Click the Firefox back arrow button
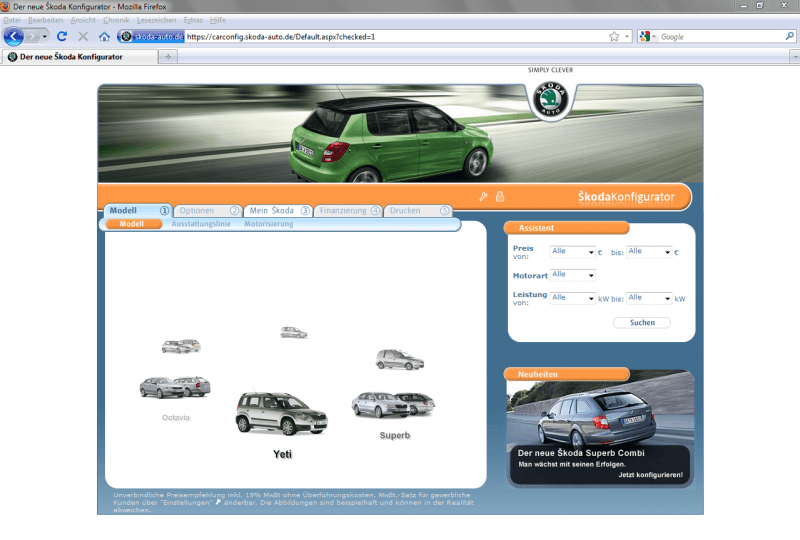This screenshot has width=800, height=540. (14, 37)
